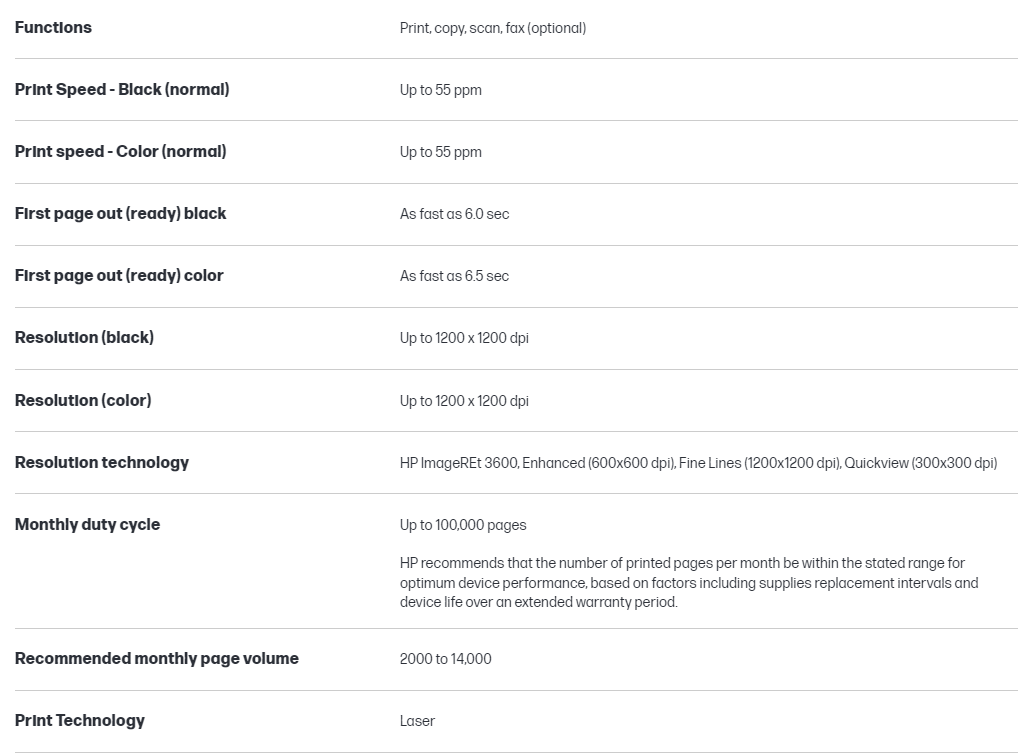Click the Print Speed - Black (normal) label

[122, 90]
